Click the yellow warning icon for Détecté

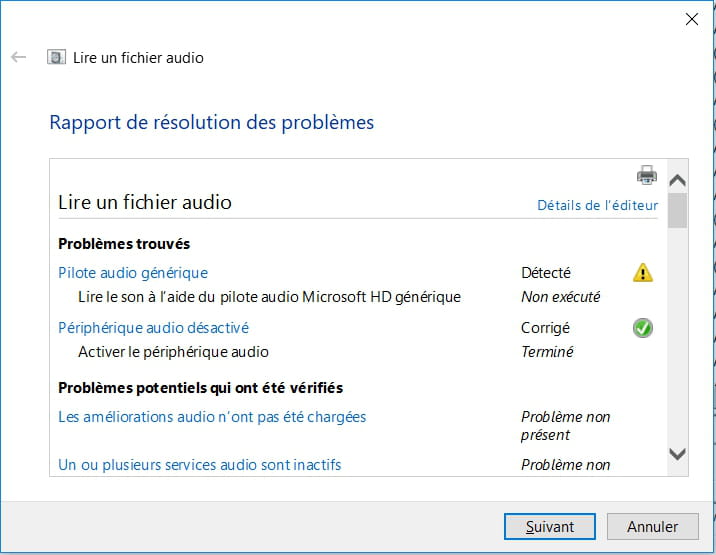click(642, 272)
